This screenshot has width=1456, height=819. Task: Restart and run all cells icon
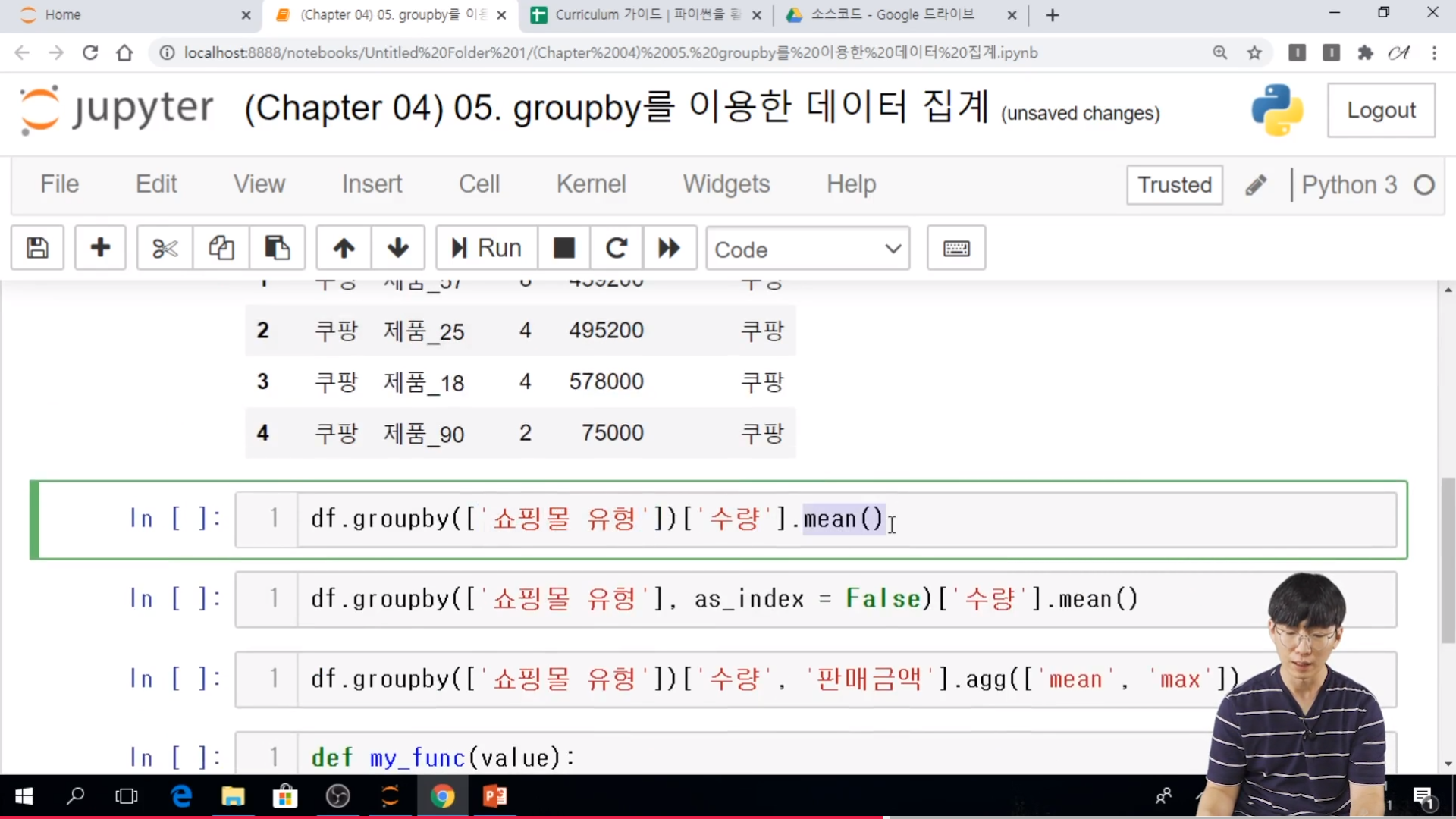pyautogui.click(x=669, y=248)
